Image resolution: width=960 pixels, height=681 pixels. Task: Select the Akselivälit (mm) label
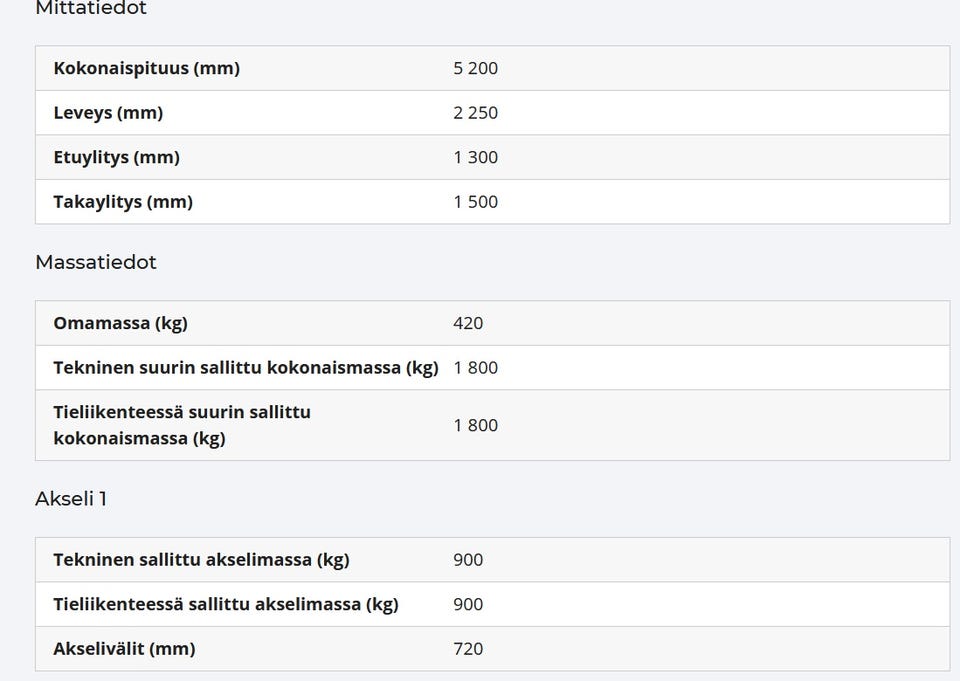click(x=124, y=649)
